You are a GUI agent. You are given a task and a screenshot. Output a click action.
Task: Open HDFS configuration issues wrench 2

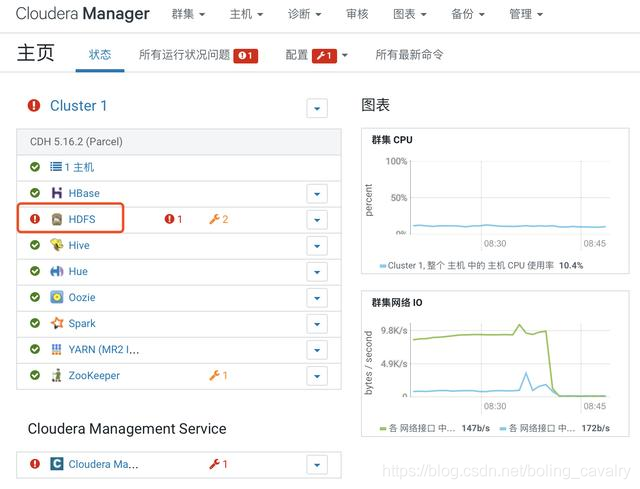pyautogui.click(x=219, y=219)
